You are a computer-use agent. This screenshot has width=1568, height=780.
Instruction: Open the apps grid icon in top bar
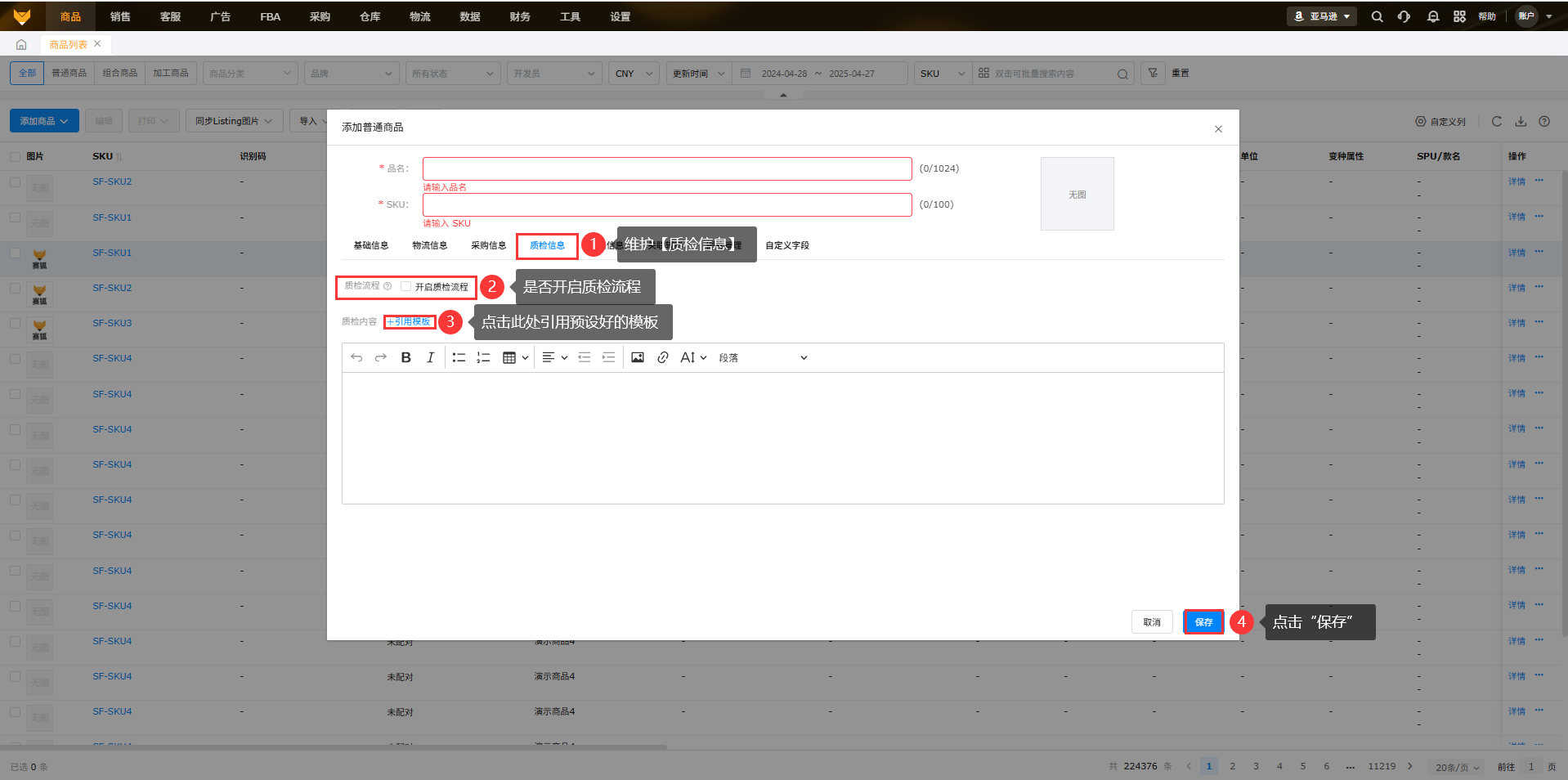(1459, 16)
